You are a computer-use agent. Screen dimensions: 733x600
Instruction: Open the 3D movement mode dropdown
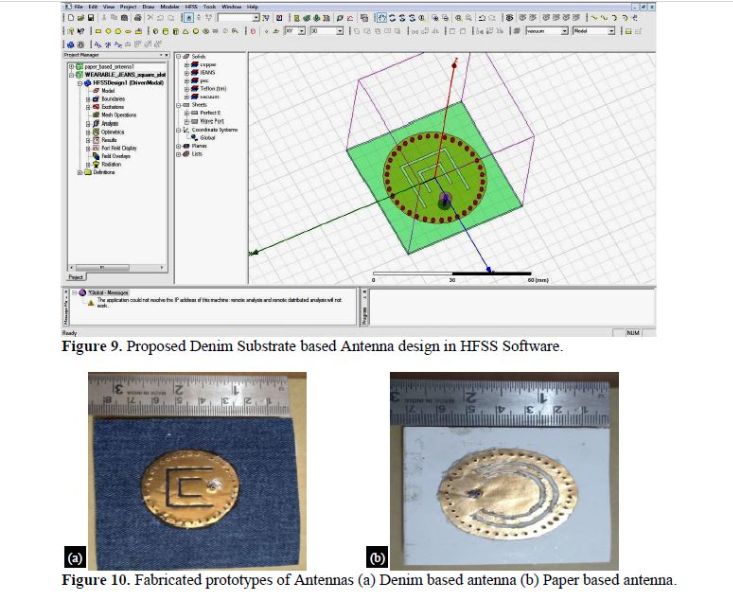340,31
